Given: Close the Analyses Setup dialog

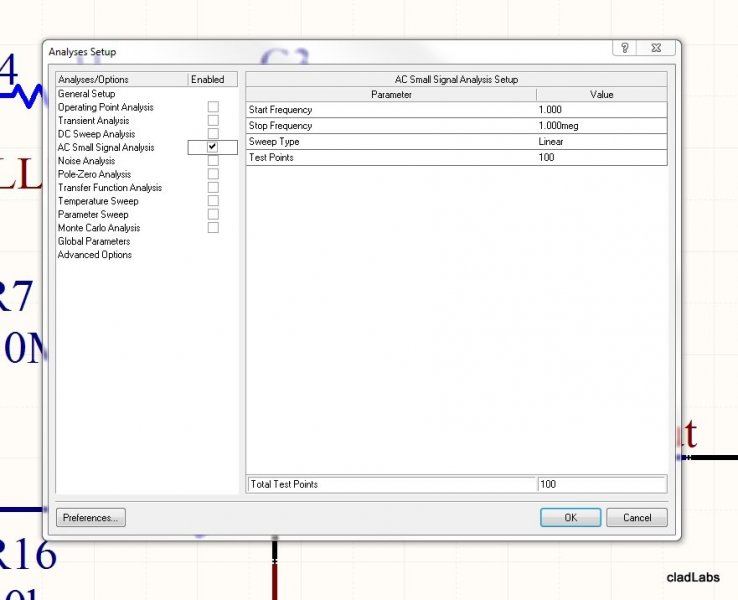Looking at the screenshot, I should [x=656, y=49].
